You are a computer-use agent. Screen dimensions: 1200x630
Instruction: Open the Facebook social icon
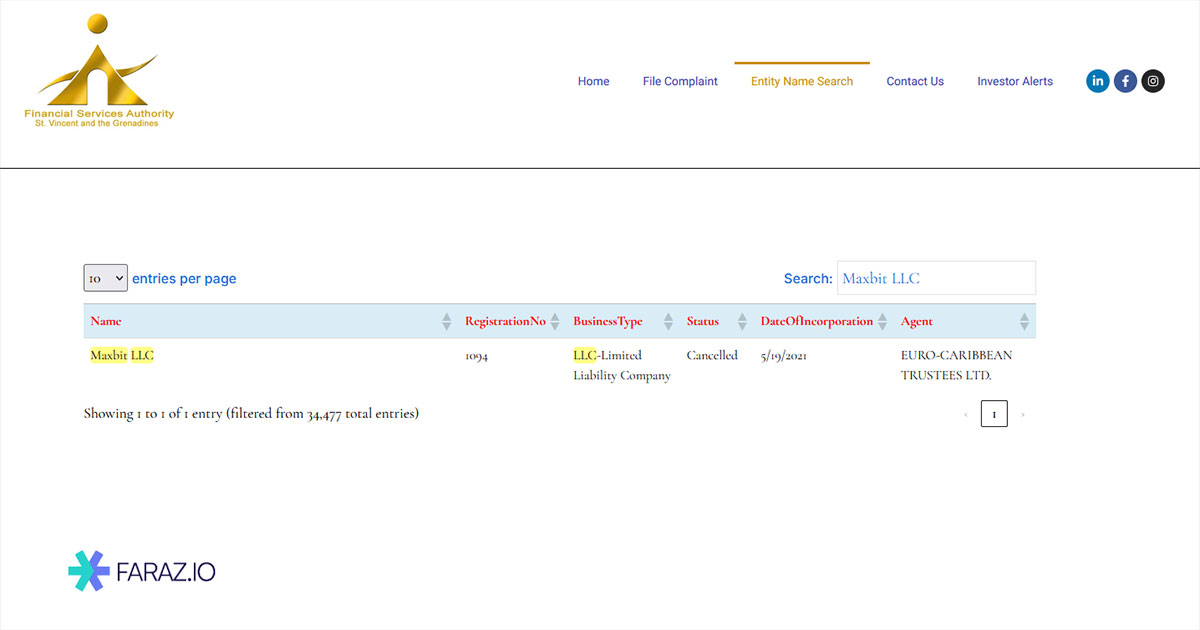point(1125,81)
